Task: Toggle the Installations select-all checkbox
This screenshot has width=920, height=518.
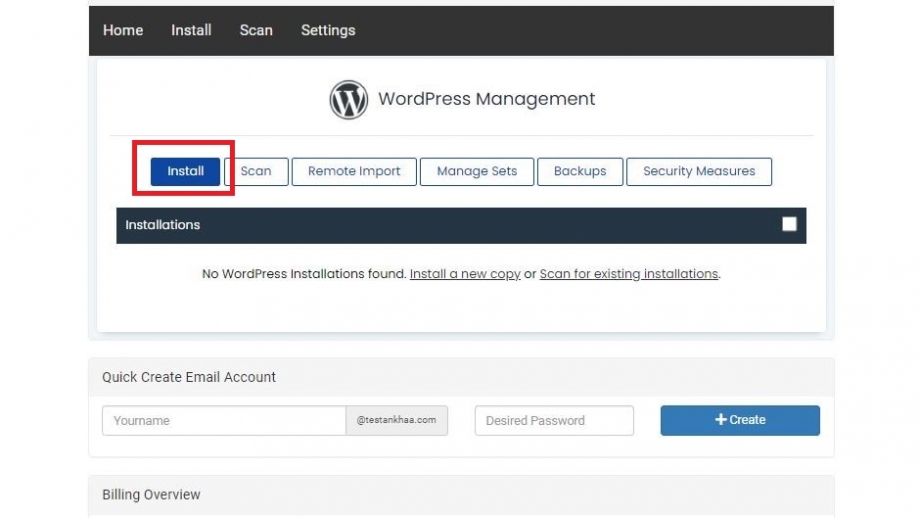Action: click(789, 224)
